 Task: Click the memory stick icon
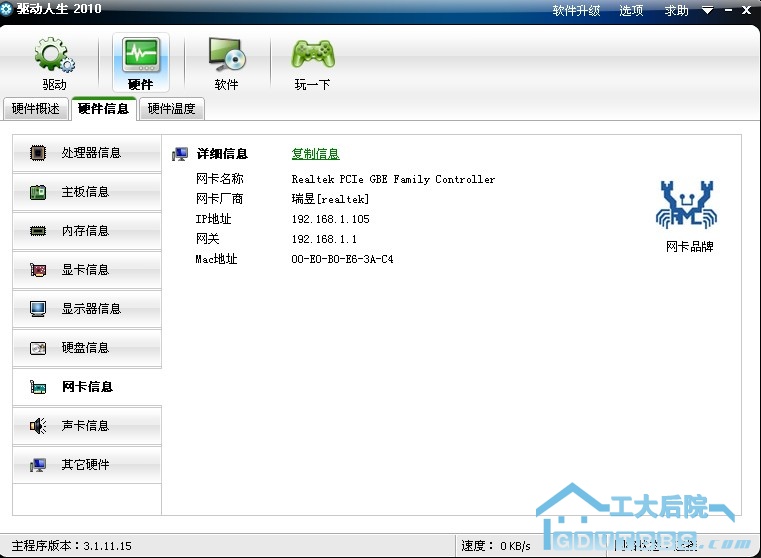click(38, 231)
